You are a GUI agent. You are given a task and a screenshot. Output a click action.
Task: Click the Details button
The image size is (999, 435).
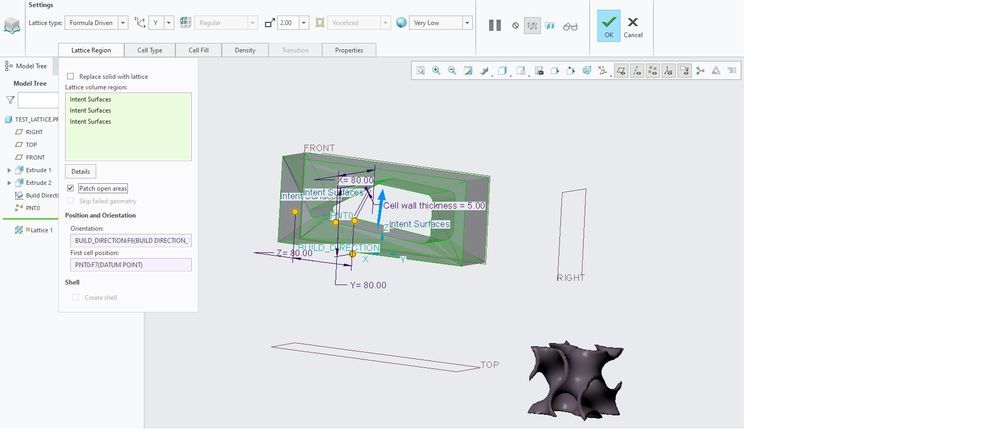[x=81, y=171]
